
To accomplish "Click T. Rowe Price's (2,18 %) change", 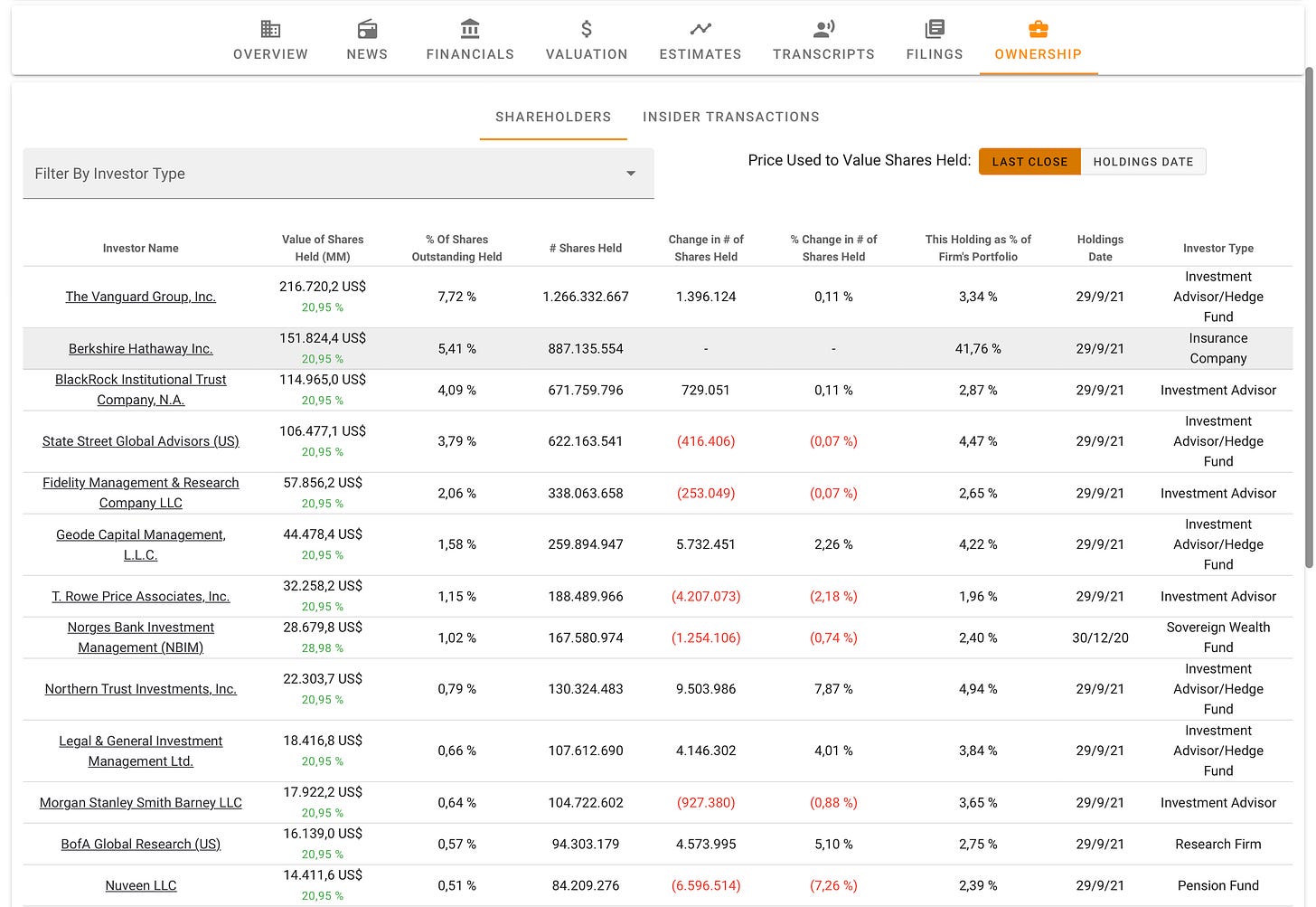I will [833, 596].
